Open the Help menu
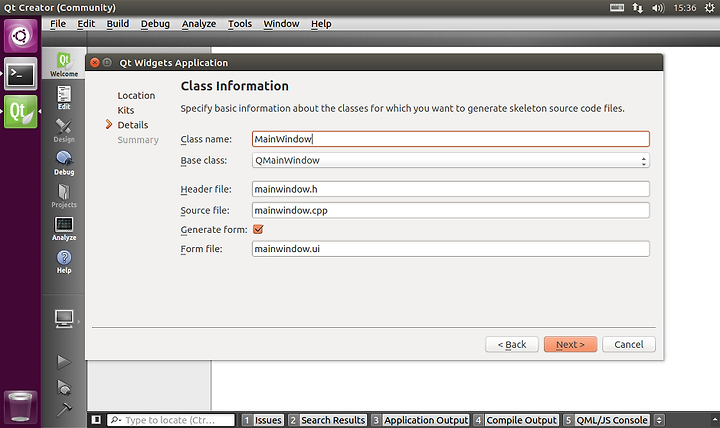The image size is (720, 428). pyautogui.click(x=321, y=24)
